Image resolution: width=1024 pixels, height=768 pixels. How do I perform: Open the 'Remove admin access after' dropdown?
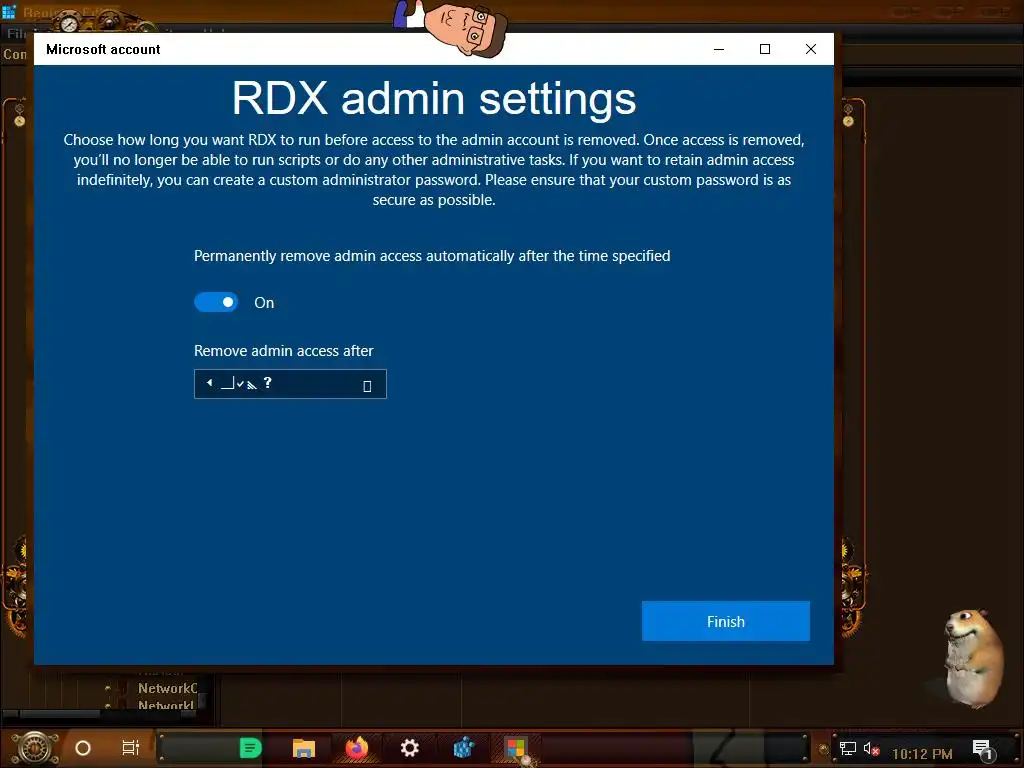[x=290, y=384]
